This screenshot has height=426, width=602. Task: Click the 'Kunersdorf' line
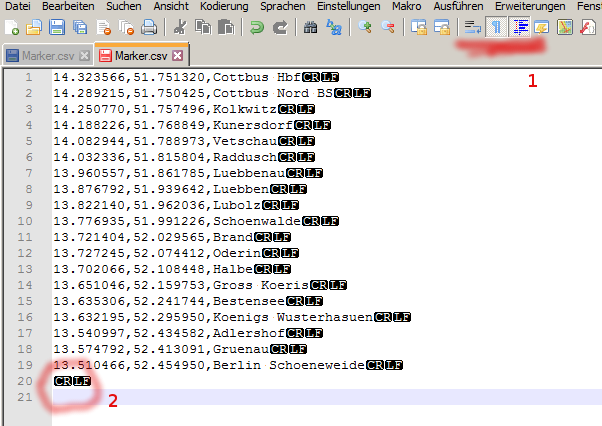(192, 125)
